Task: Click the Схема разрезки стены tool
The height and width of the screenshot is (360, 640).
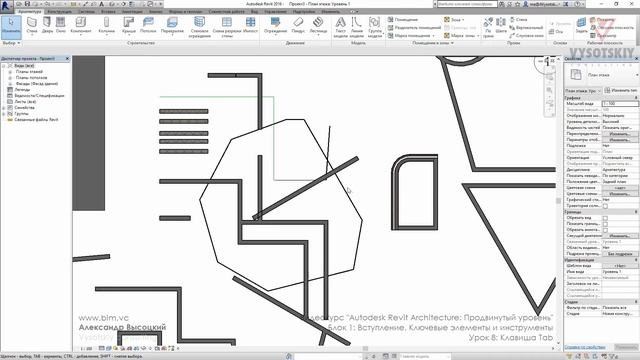Action: click(227, 27)
